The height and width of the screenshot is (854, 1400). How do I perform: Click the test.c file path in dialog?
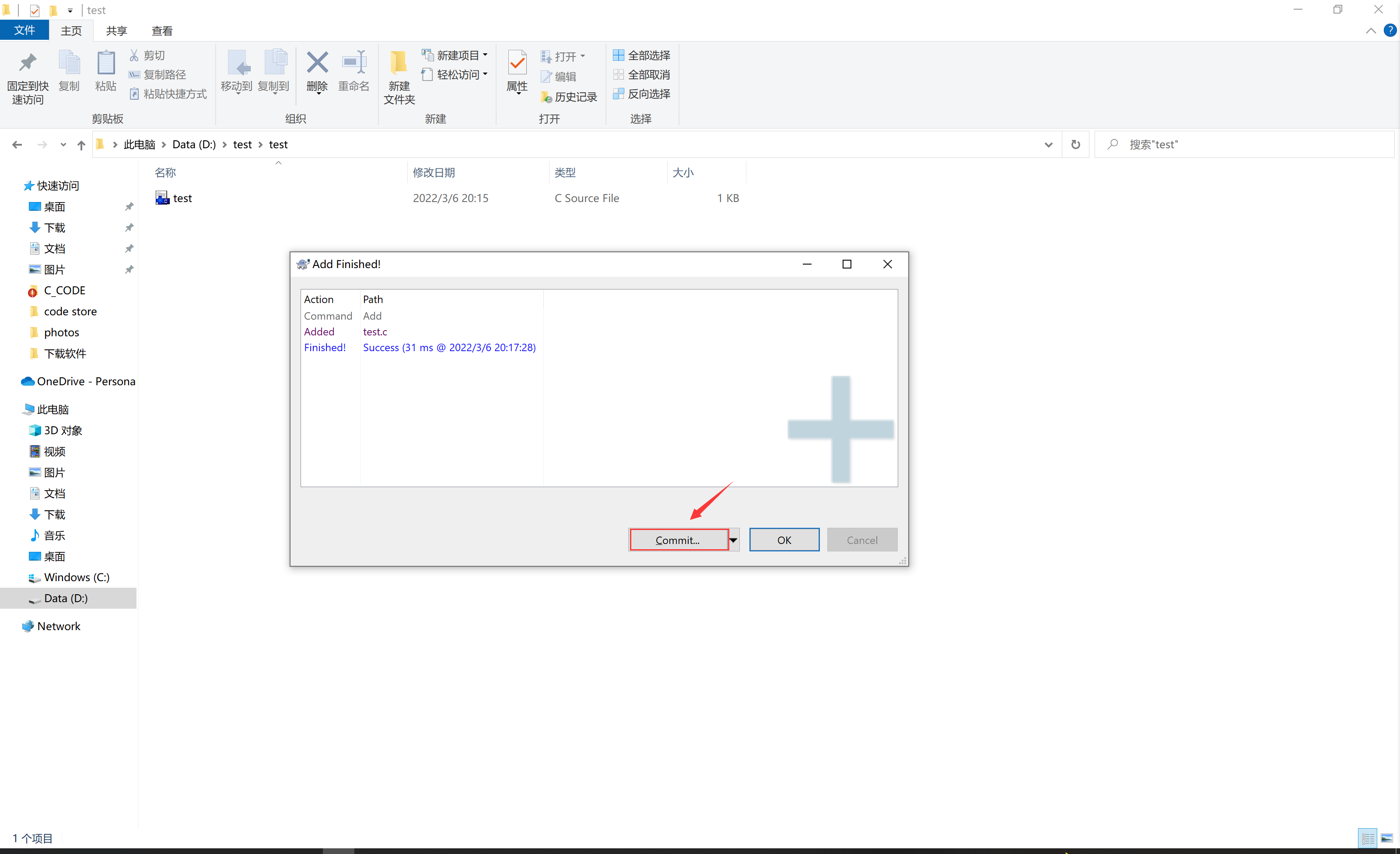[375, 331]
